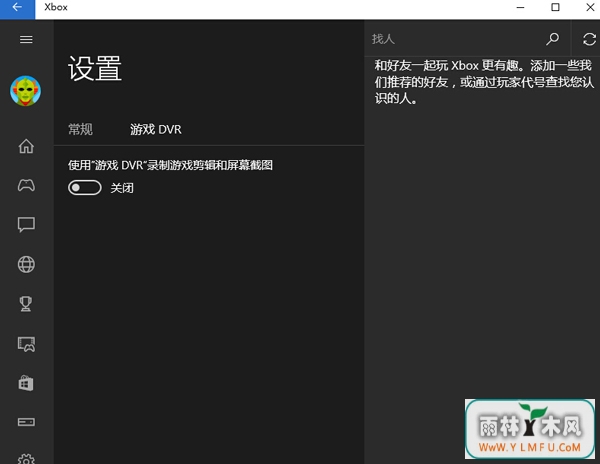The width and height of the screenshot is (600, 464).
Task: Open the Achievements trophy icon
Action: pos(26,304)
